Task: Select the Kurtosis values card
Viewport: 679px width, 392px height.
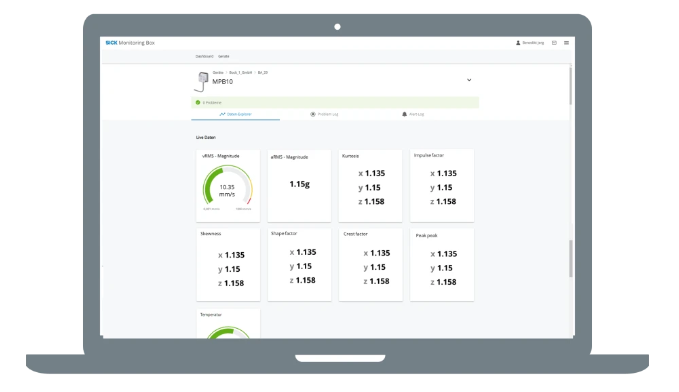Action: 370,186
